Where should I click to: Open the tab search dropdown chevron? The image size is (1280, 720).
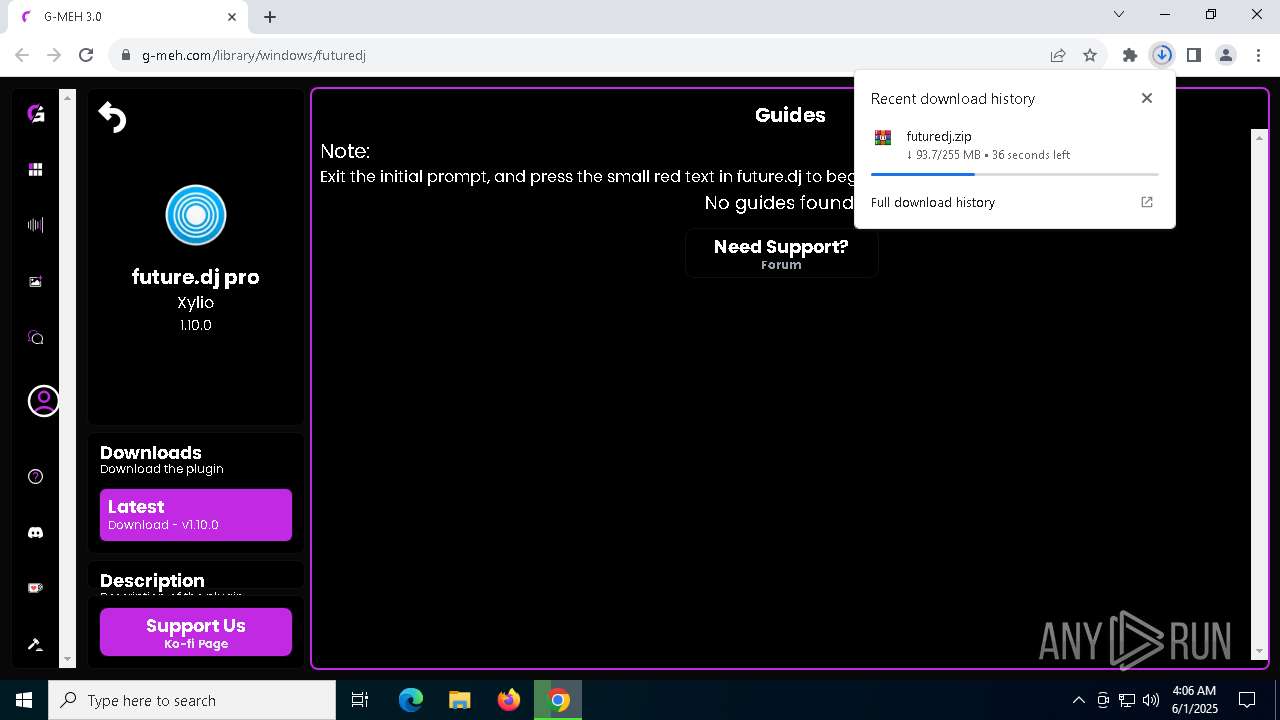point(1119,14)
